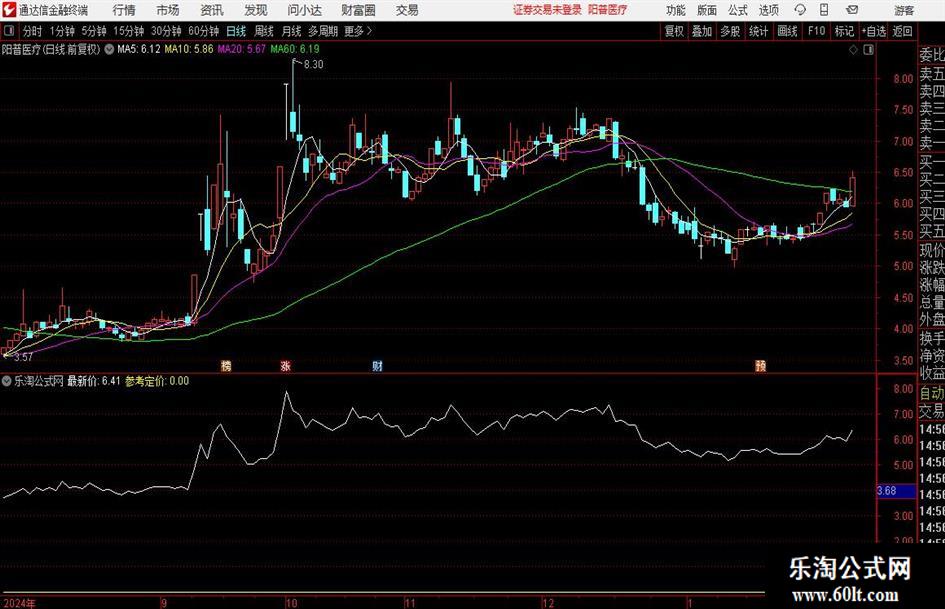The image size is (945, 609).
Task: Click the 3.57 low price label
Action: coord(23,357)
